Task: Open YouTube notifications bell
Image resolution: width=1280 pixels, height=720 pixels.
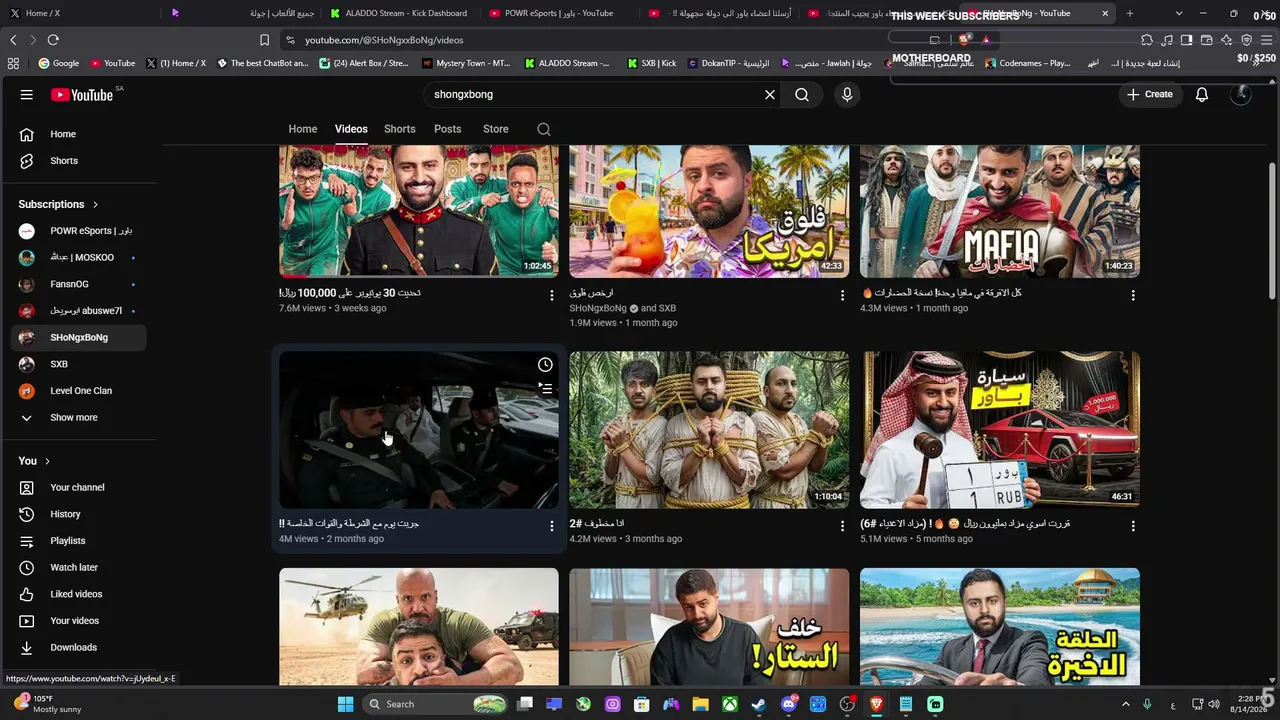Action: (1202, 94)
